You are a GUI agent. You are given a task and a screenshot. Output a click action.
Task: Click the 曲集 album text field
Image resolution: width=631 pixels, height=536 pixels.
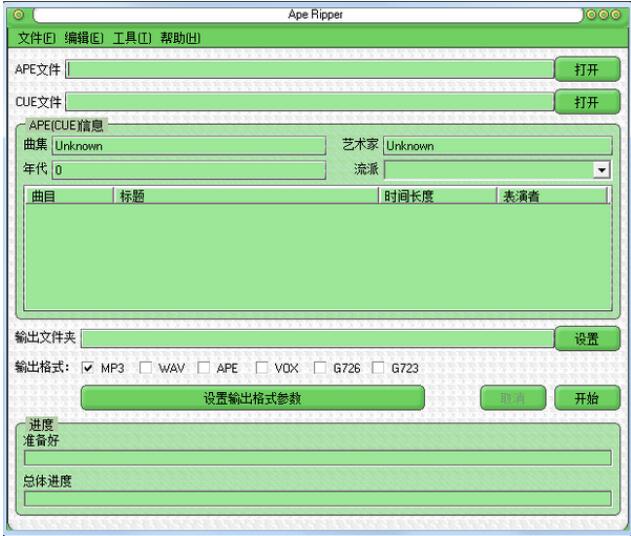click(189, 146)
